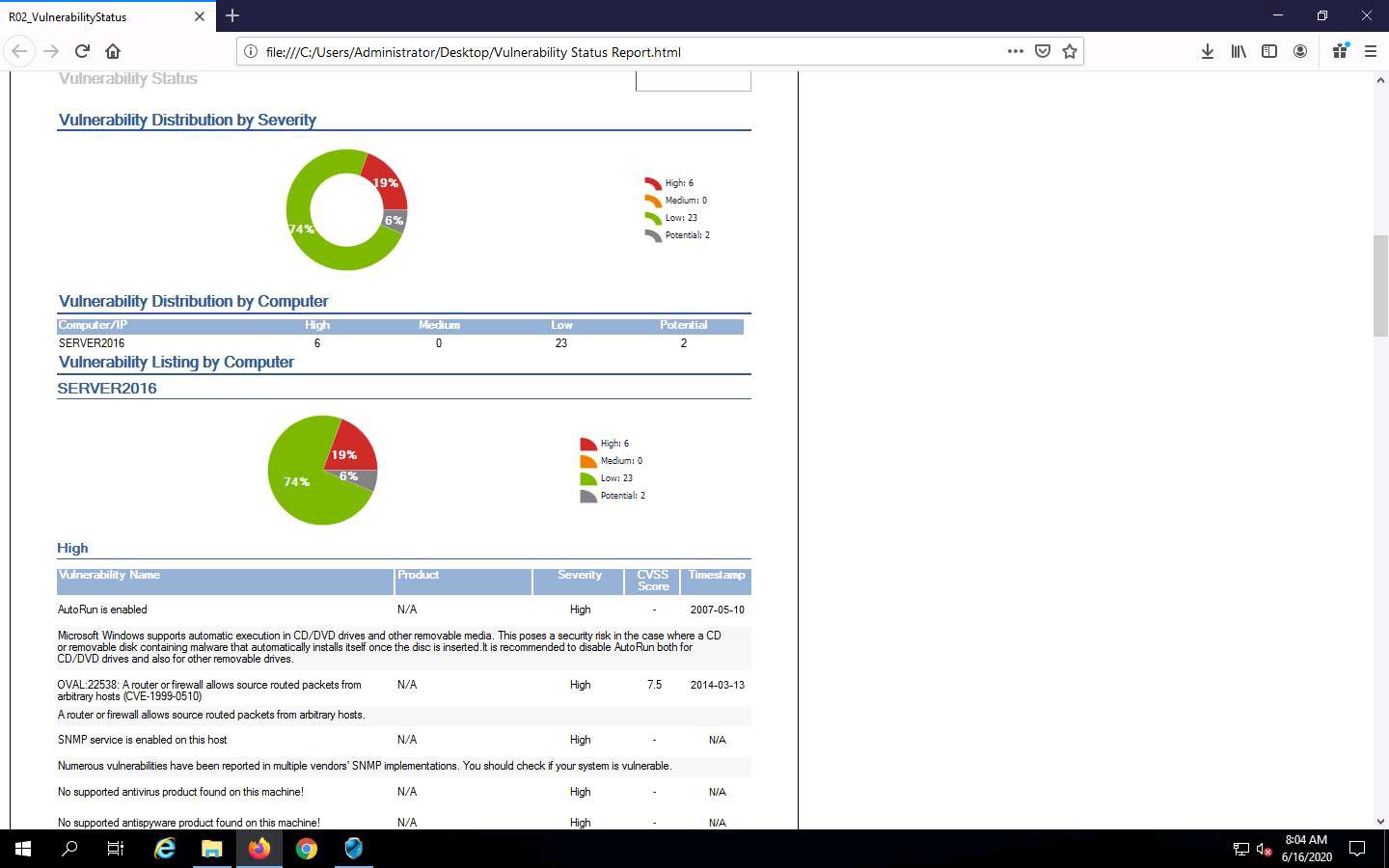Click the Low column header in computer table

tap(561, 325)
